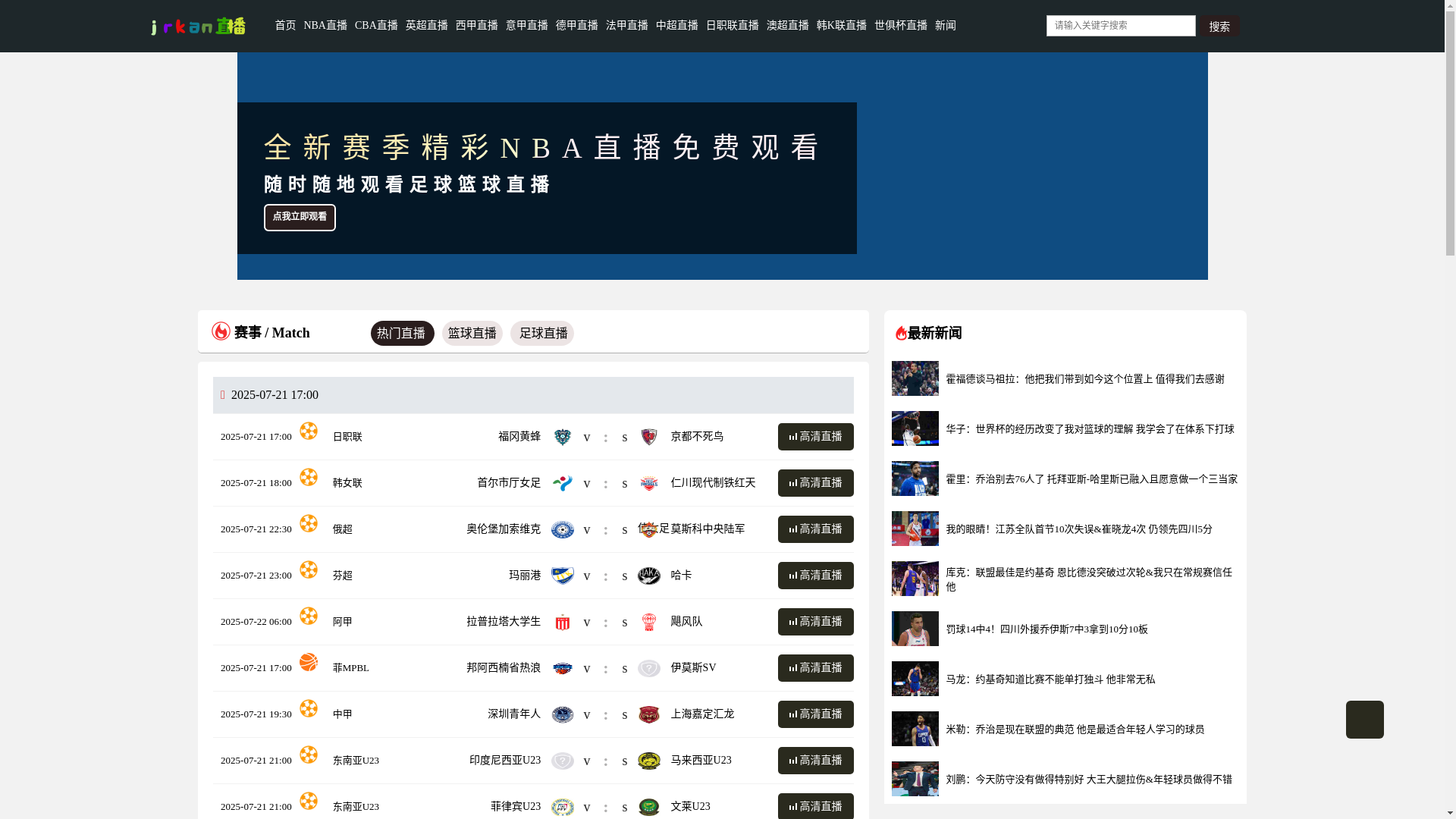1456x819 pixels.
Task: Open 澳超直播 navigation item
Action: [788, 26]
